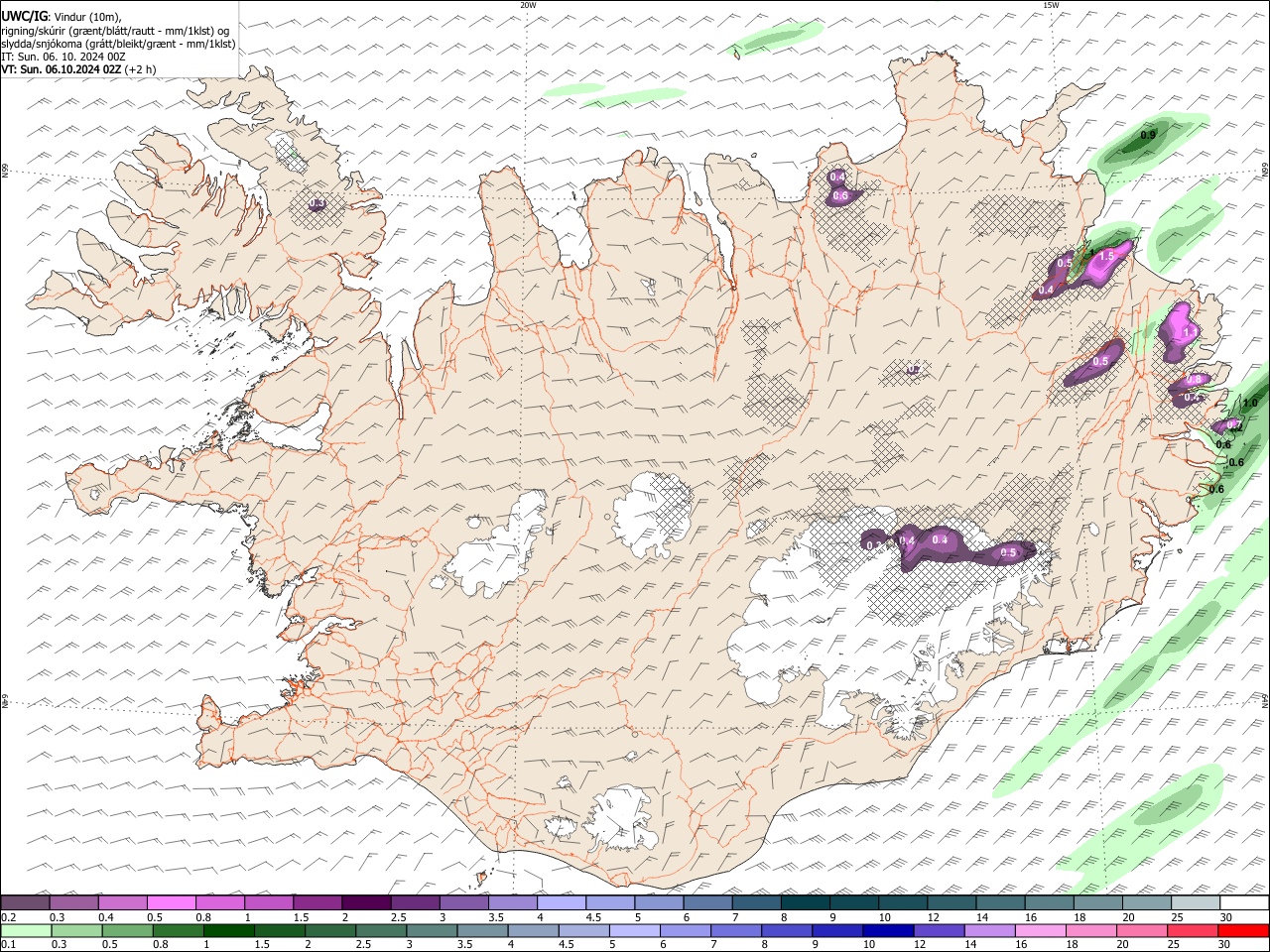The image size is (1270, 952).
Task: Click the darkest green swatch labeled 1 in lower legend
Action: (x=228, y=931)
